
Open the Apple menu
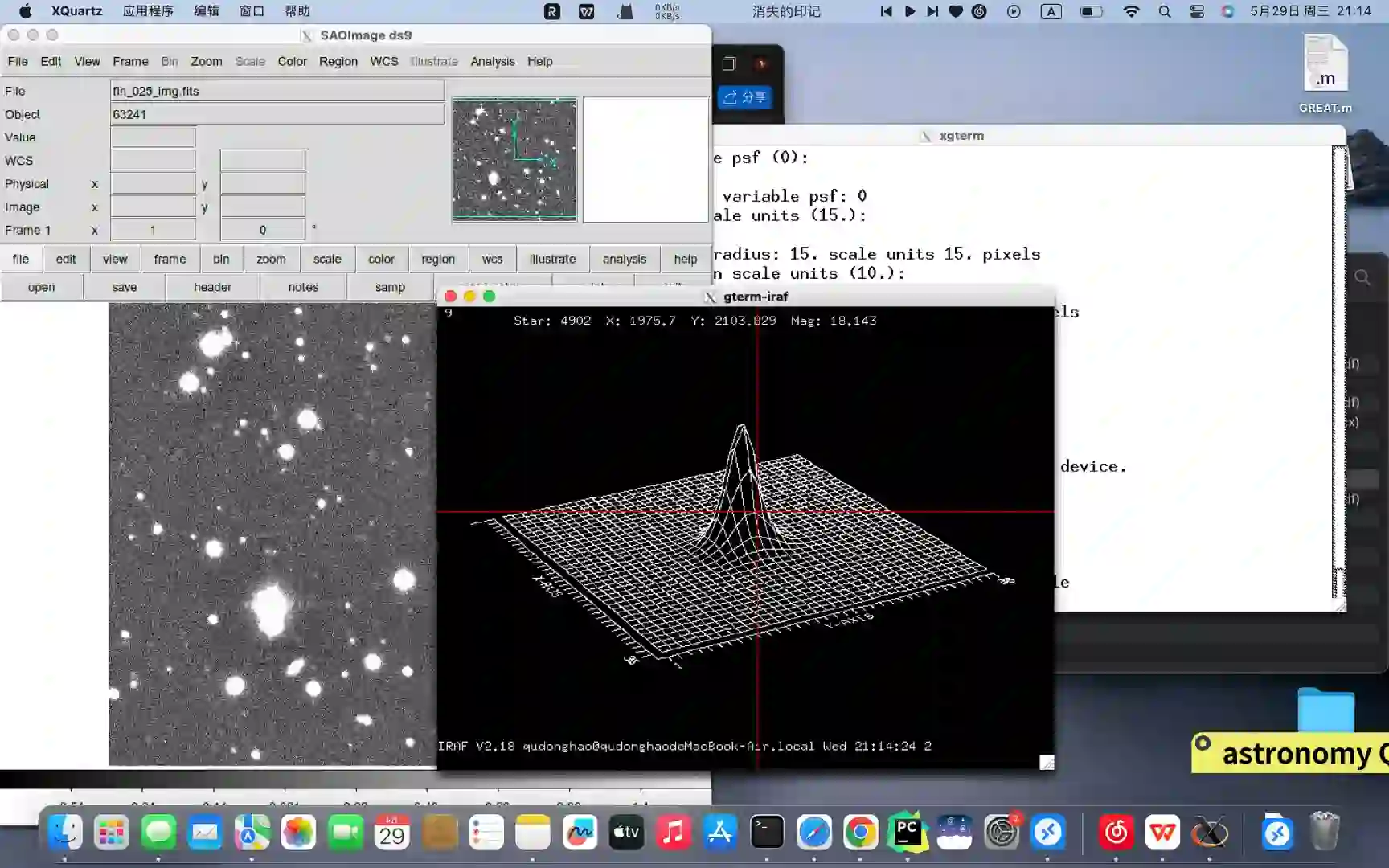point(25,11)
